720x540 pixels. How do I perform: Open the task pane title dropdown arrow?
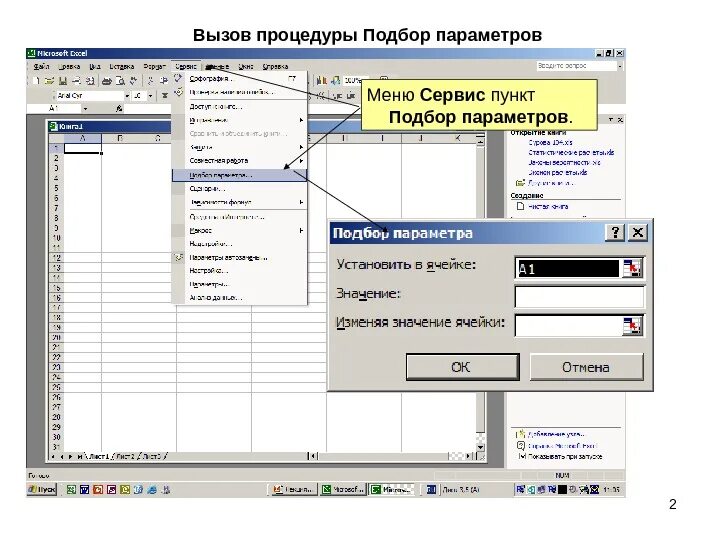click(611, 119)
